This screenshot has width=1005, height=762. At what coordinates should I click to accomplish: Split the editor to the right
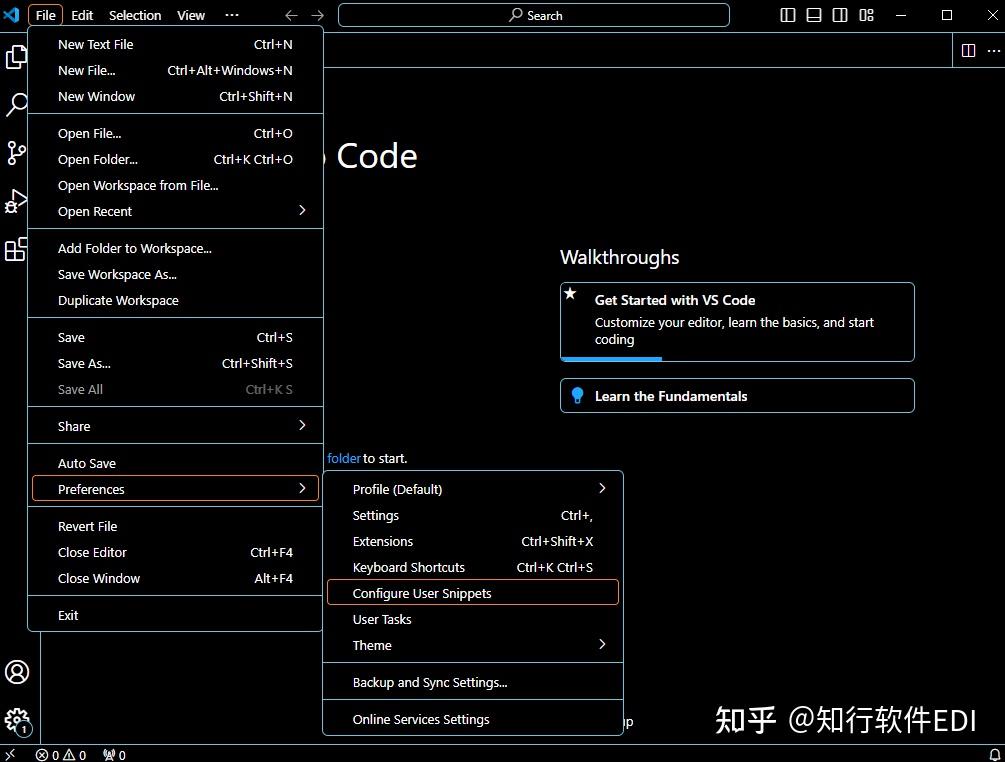pyautogui.click(x=968, y=50)
